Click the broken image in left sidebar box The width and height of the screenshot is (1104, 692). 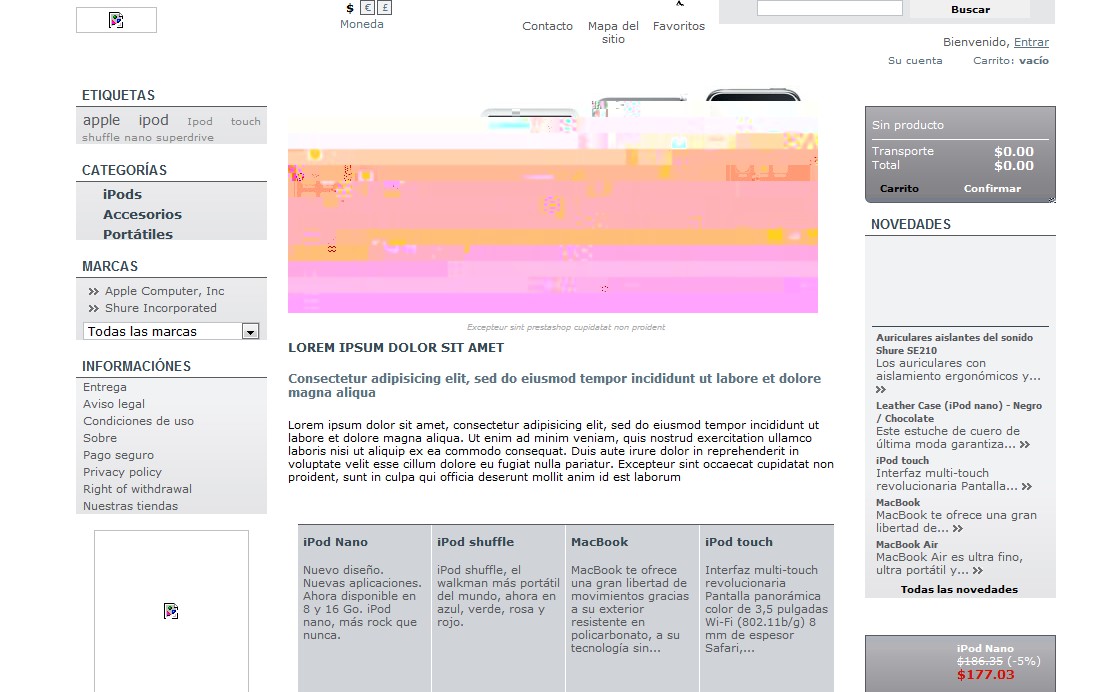pyautogui.click(x=171, y=611)
